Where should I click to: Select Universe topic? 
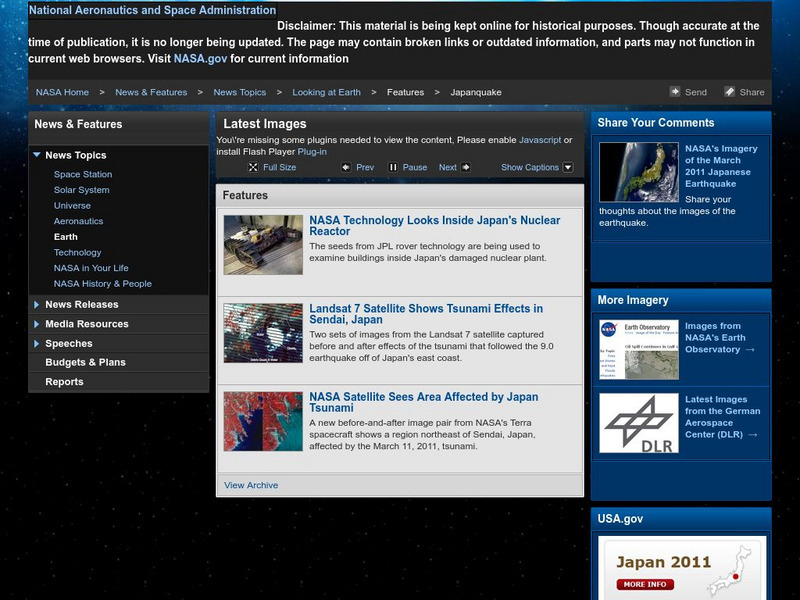[72, 206]
